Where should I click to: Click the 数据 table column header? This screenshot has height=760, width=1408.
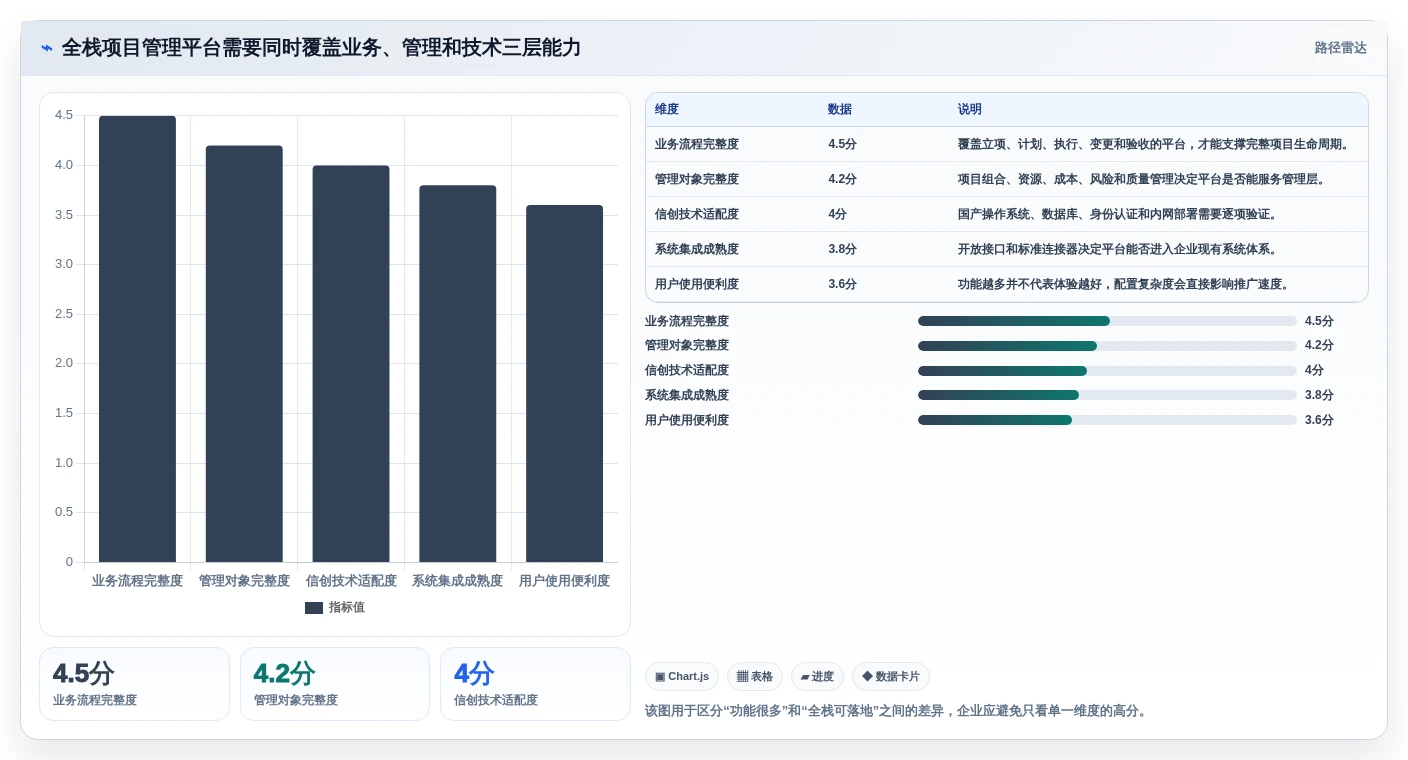pyautogui.click(x=840, y=110)
